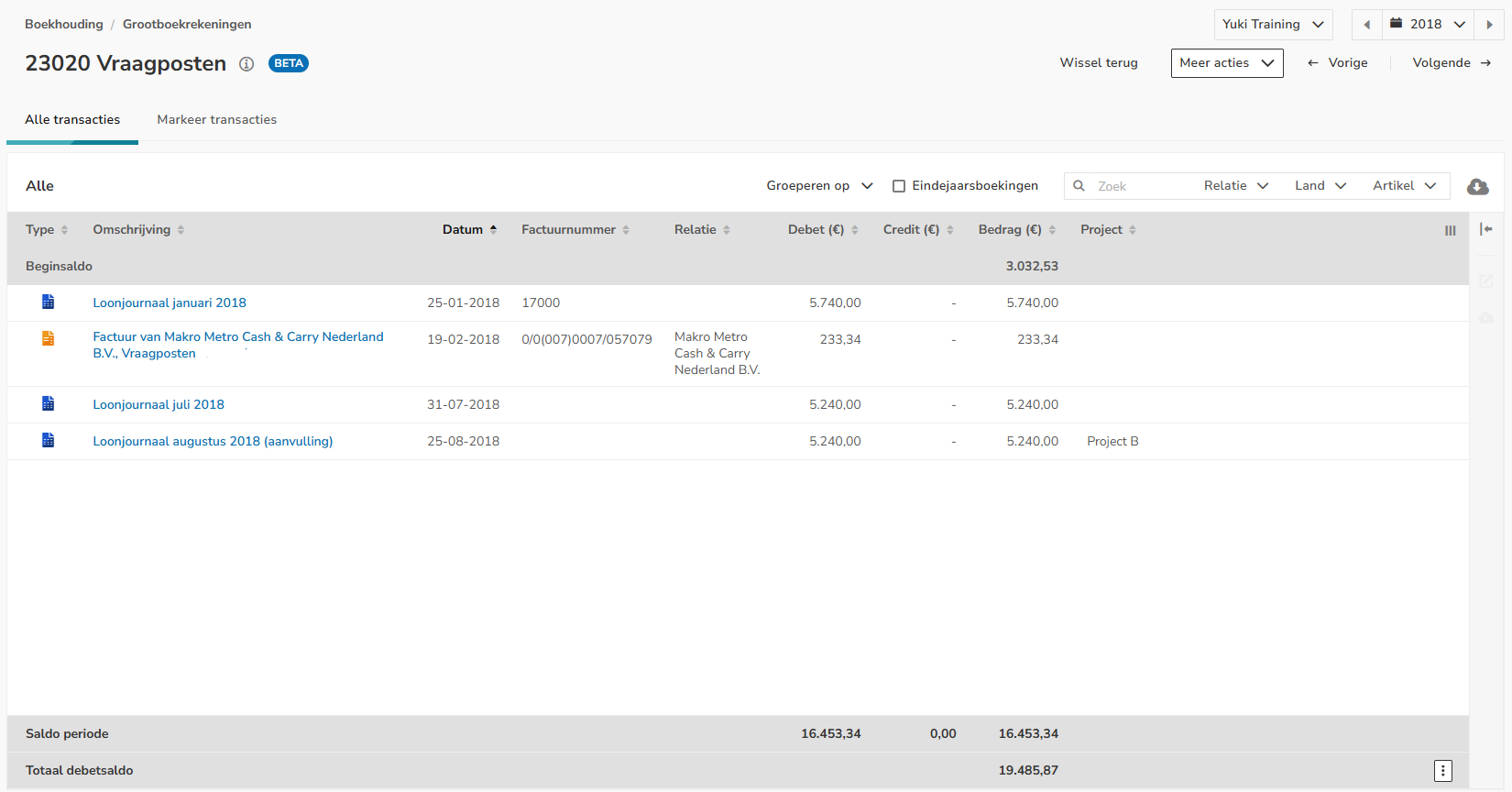This screenshot has width=1512, height=792.
Task: Switch to the Markeer transacties tab
Action: click(216, 120)
